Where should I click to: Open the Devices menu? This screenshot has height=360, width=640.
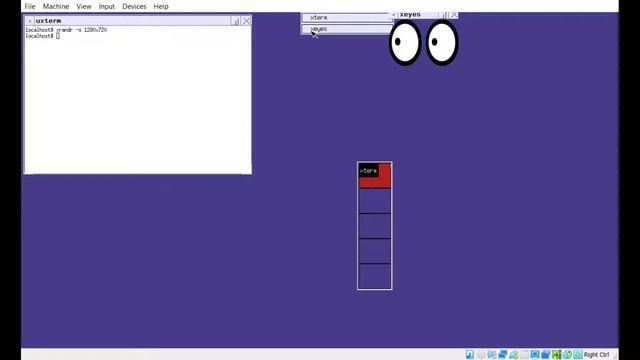(134, 7)
